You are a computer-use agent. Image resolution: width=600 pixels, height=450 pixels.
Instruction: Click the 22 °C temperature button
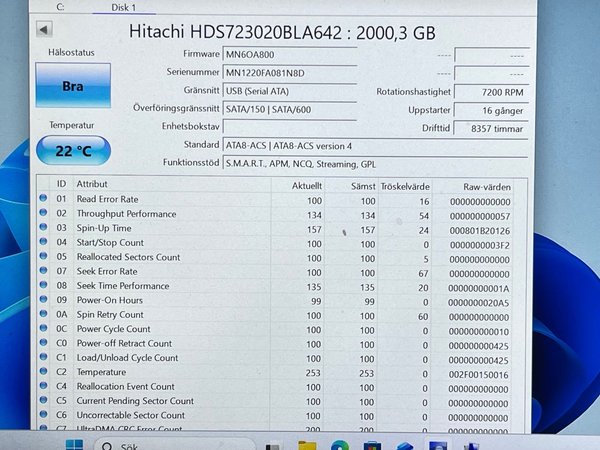(73, 150)
